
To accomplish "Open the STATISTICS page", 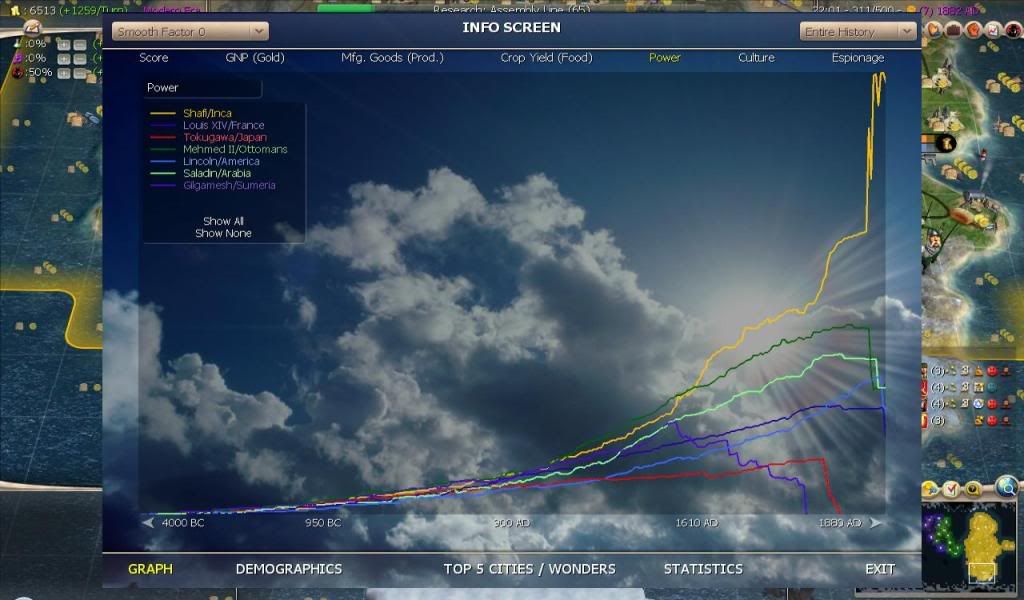I will click(703, 569).
